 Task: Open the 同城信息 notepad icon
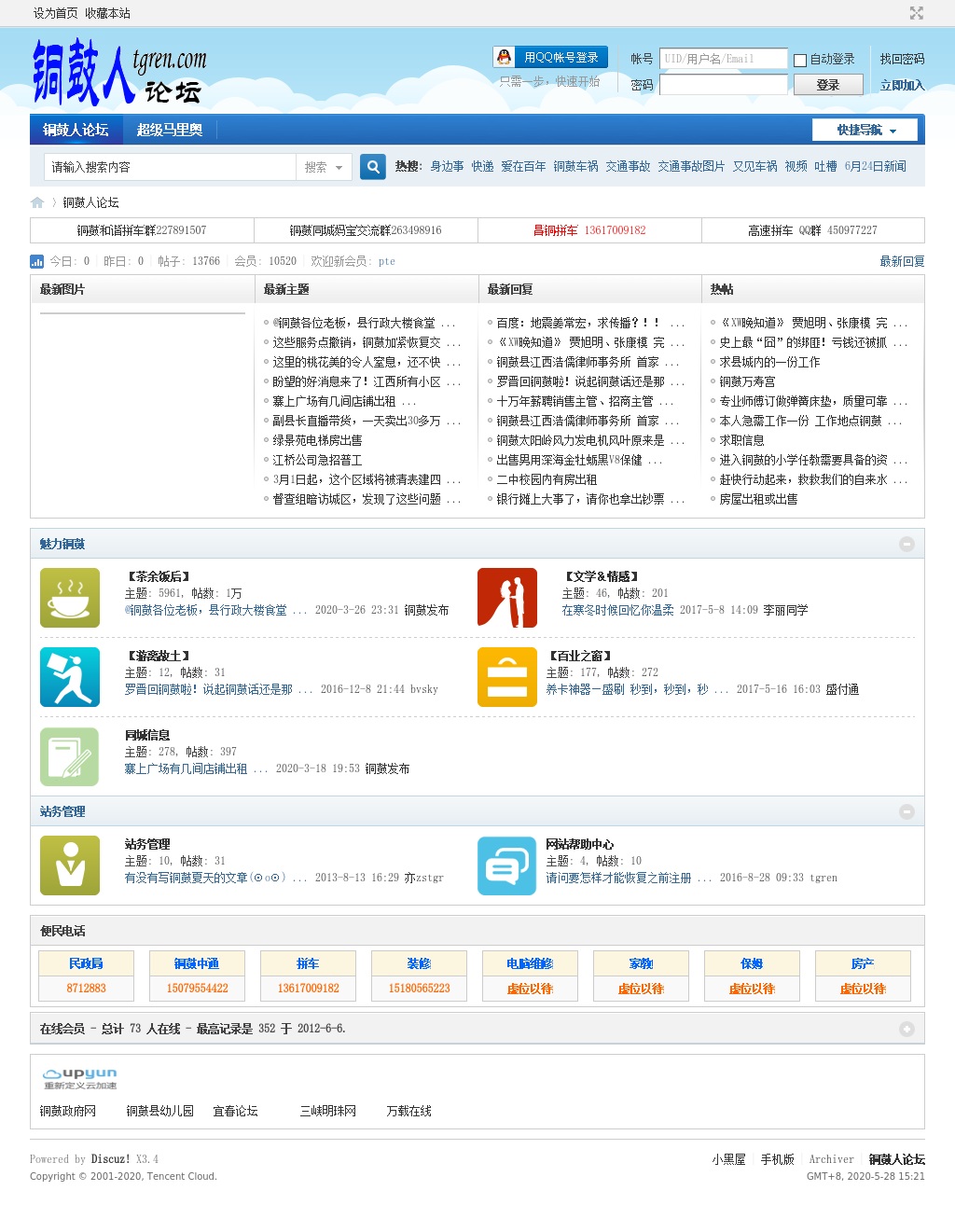click(x=70, y=756)
